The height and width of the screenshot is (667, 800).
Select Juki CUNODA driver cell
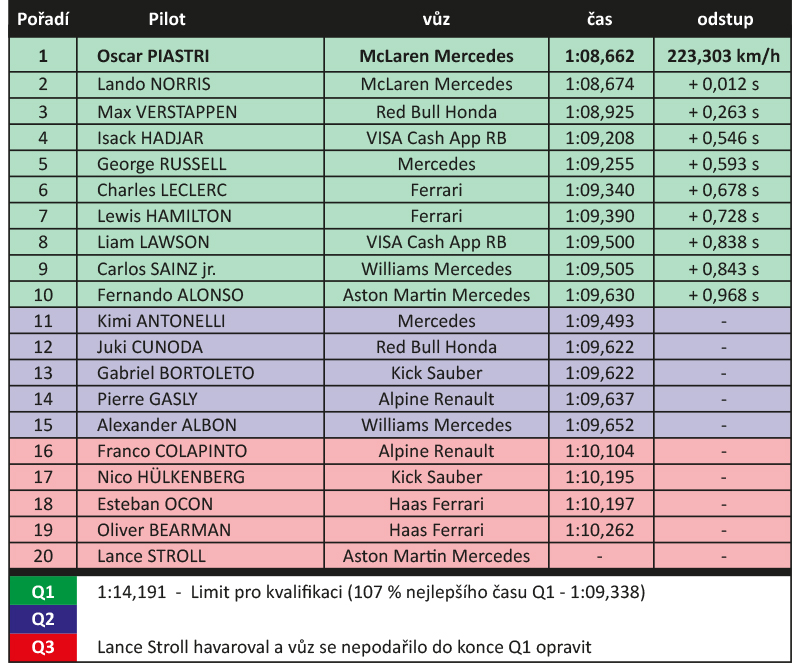click(x=201, y=347)
